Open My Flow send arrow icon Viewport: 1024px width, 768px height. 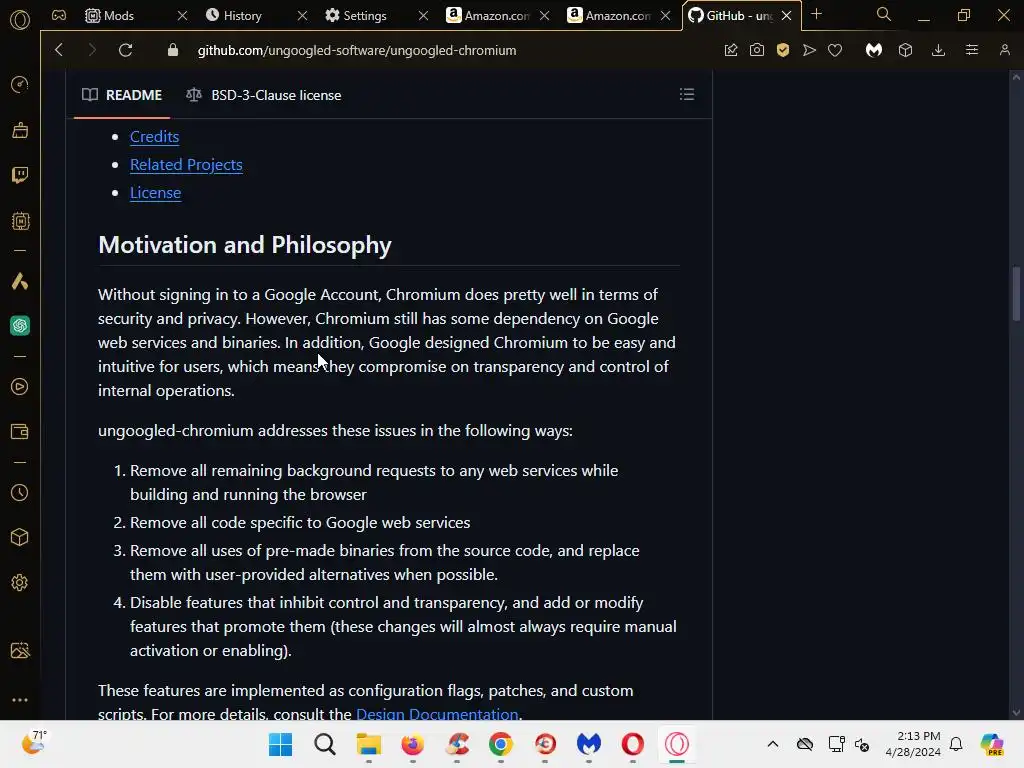pyautogui.click(x=809, y=50)
